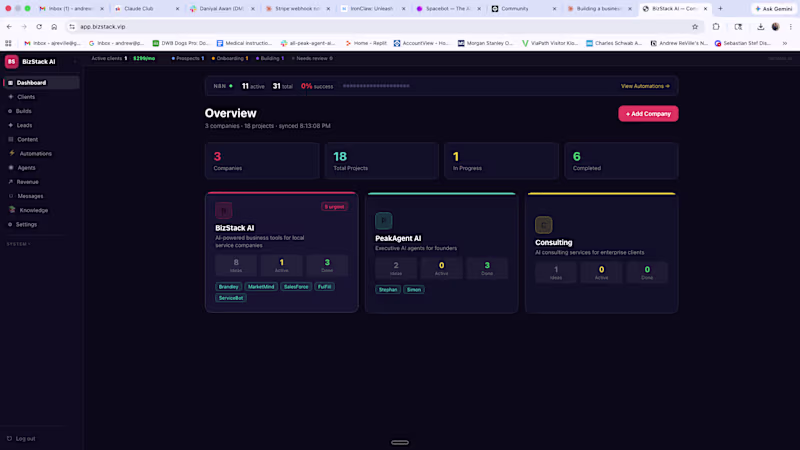Open the browser Downloads icon
Viewport: 800px width, 450px height.
(760, 27)
